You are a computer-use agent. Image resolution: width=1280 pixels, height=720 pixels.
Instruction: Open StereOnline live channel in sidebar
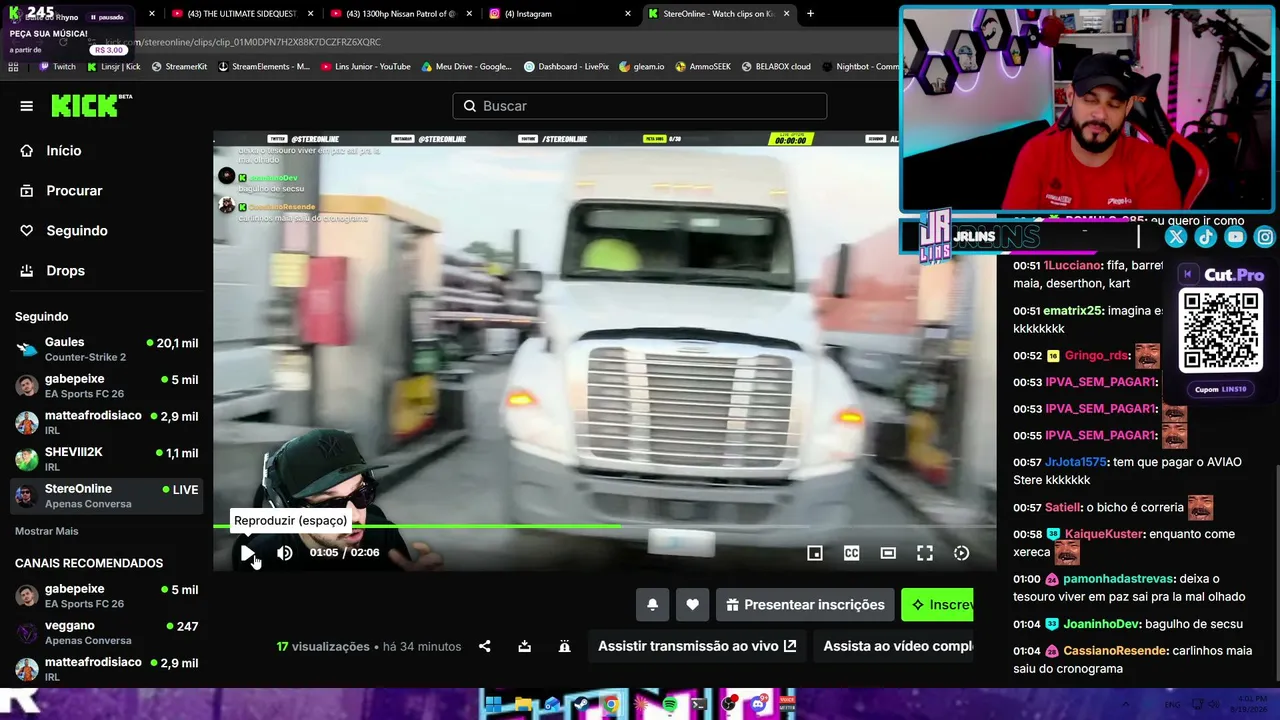(x=106, y=496)
